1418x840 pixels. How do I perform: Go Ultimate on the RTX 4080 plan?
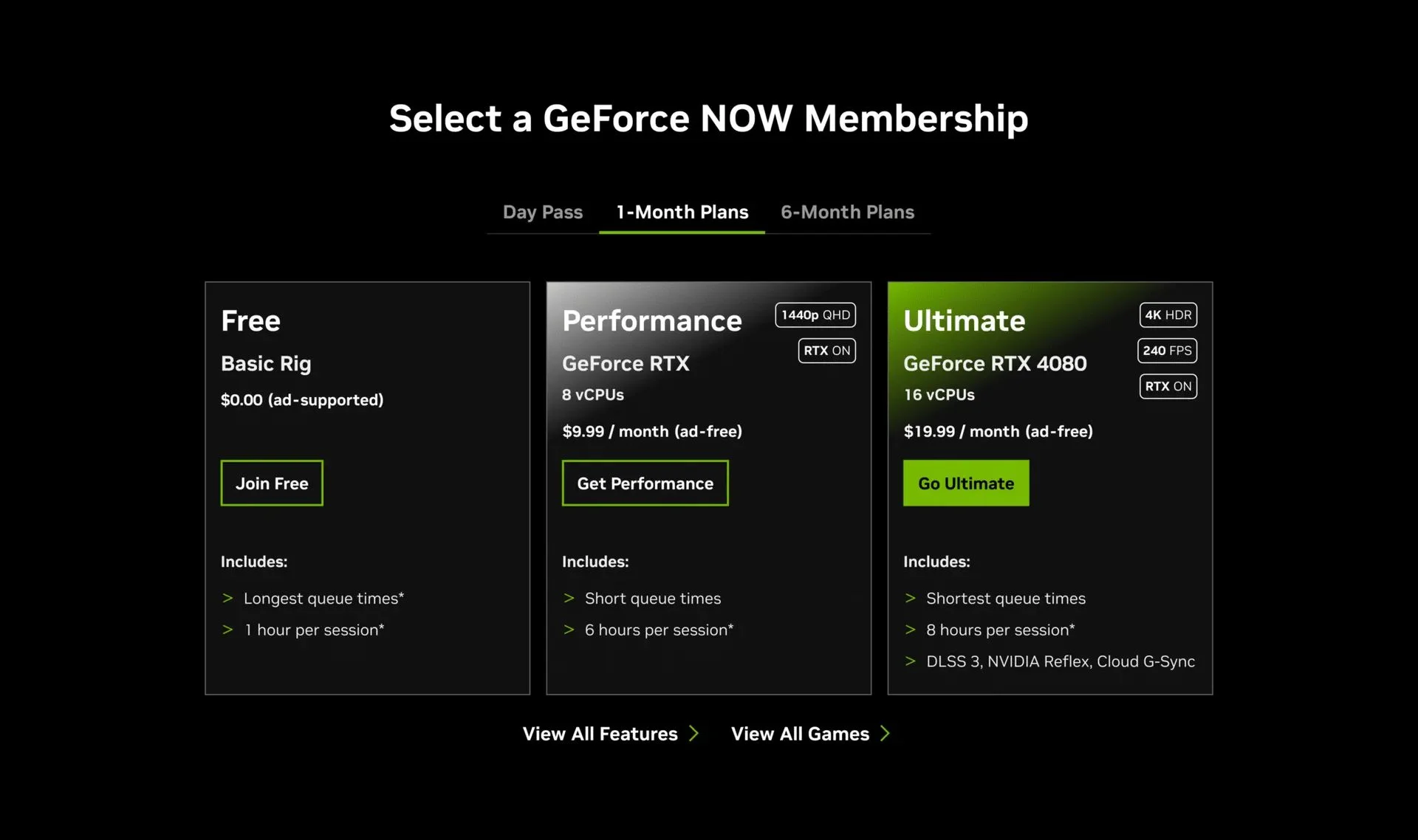coord(966,483)
